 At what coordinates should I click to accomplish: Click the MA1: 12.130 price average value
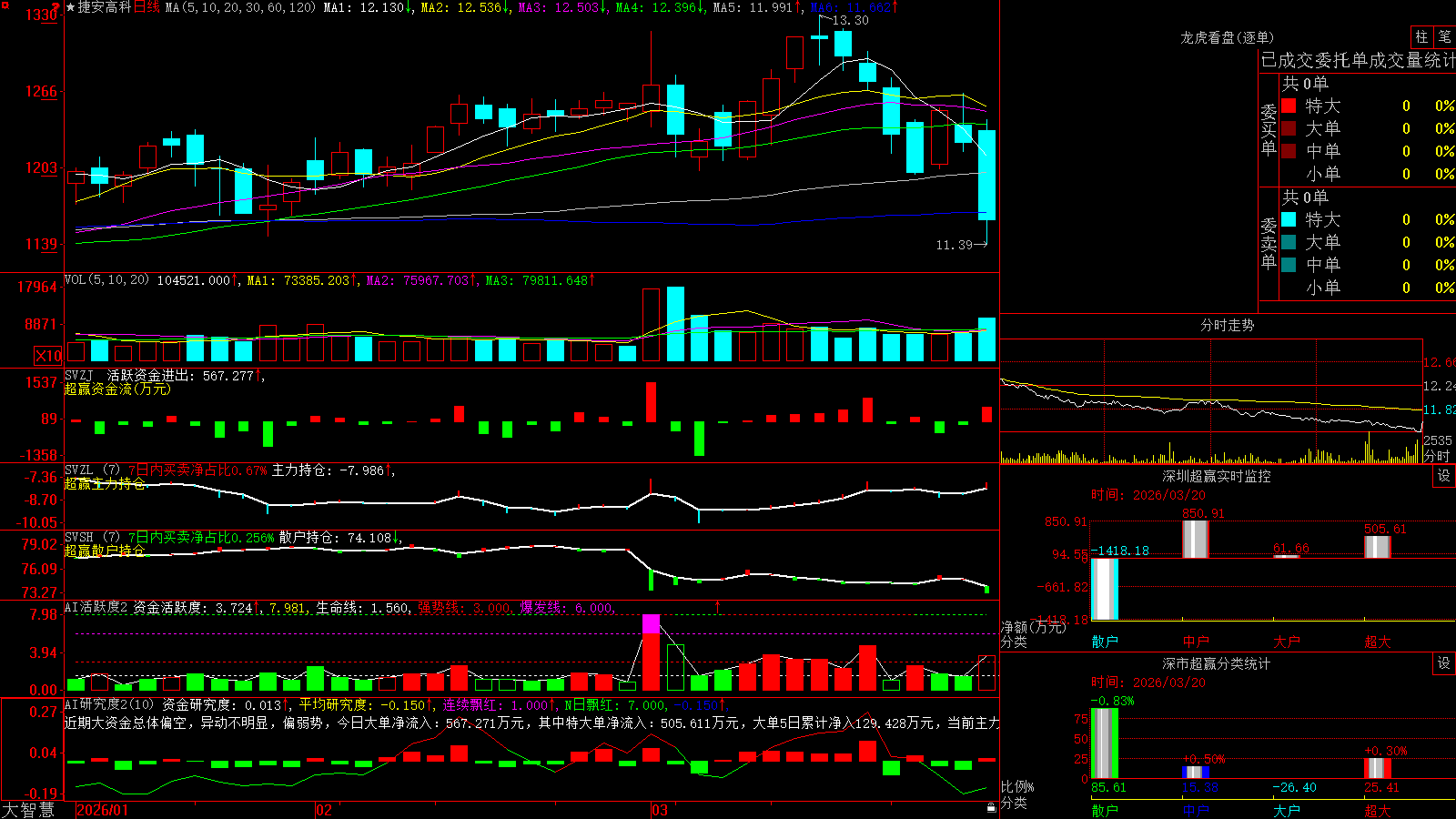point(363,7)
